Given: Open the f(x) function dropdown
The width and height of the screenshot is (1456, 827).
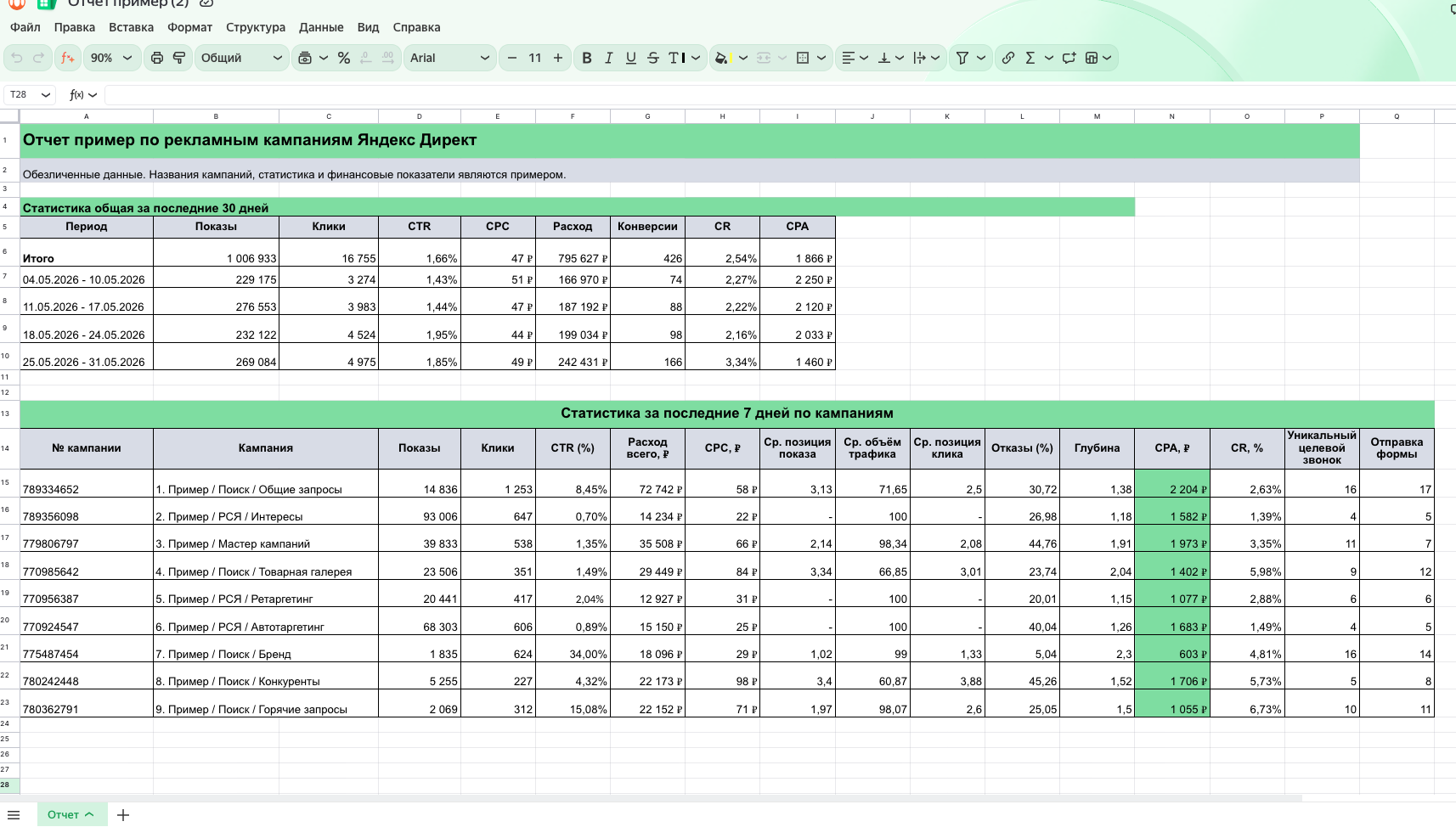Looking at the screenshot, I should coord(83,94).
